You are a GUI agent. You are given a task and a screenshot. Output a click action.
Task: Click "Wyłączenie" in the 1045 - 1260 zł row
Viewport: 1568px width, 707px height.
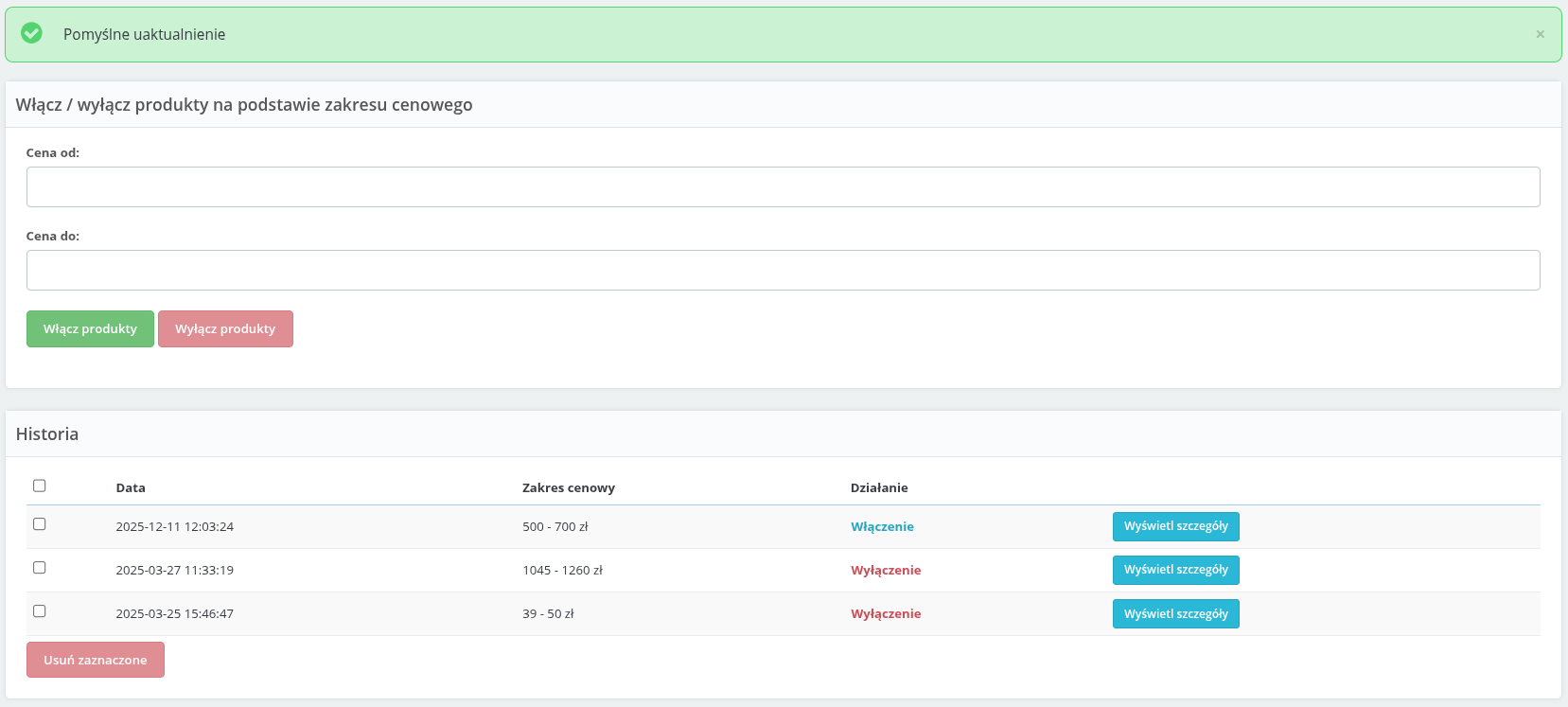tap(886, 571)
